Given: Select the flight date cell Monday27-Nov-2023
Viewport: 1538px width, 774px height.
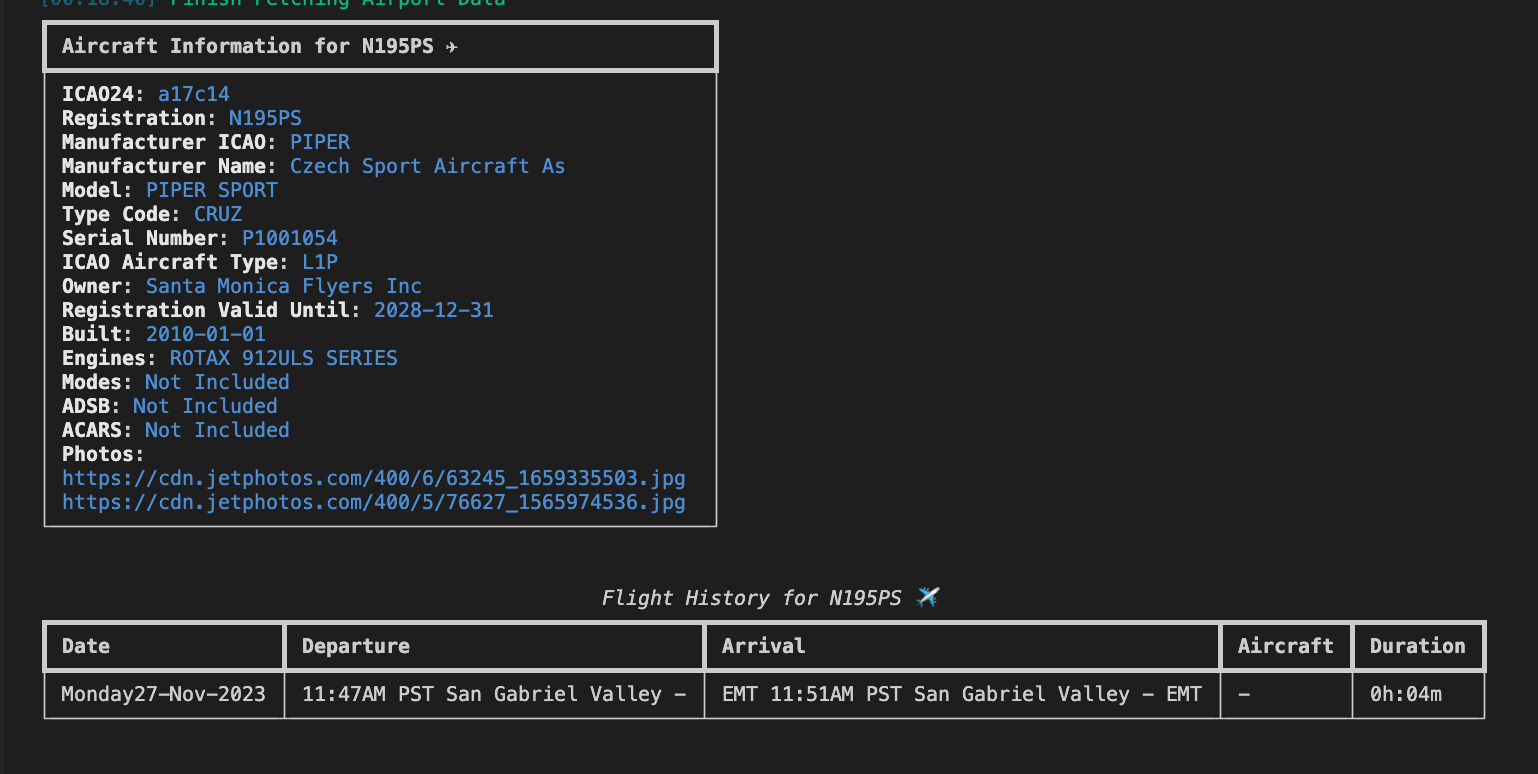Looking at the screenshot, I should click(x=164, y=694).
